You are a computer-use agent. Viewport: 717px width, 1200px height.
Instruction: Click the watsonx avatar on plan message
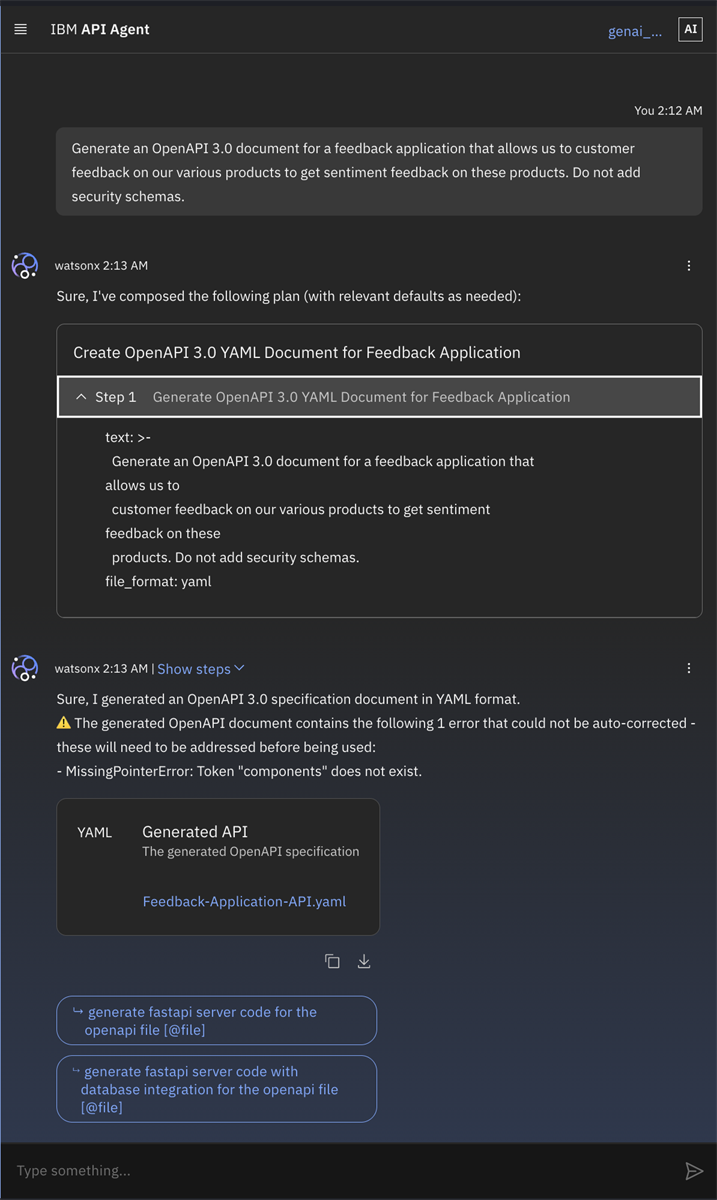25,267
